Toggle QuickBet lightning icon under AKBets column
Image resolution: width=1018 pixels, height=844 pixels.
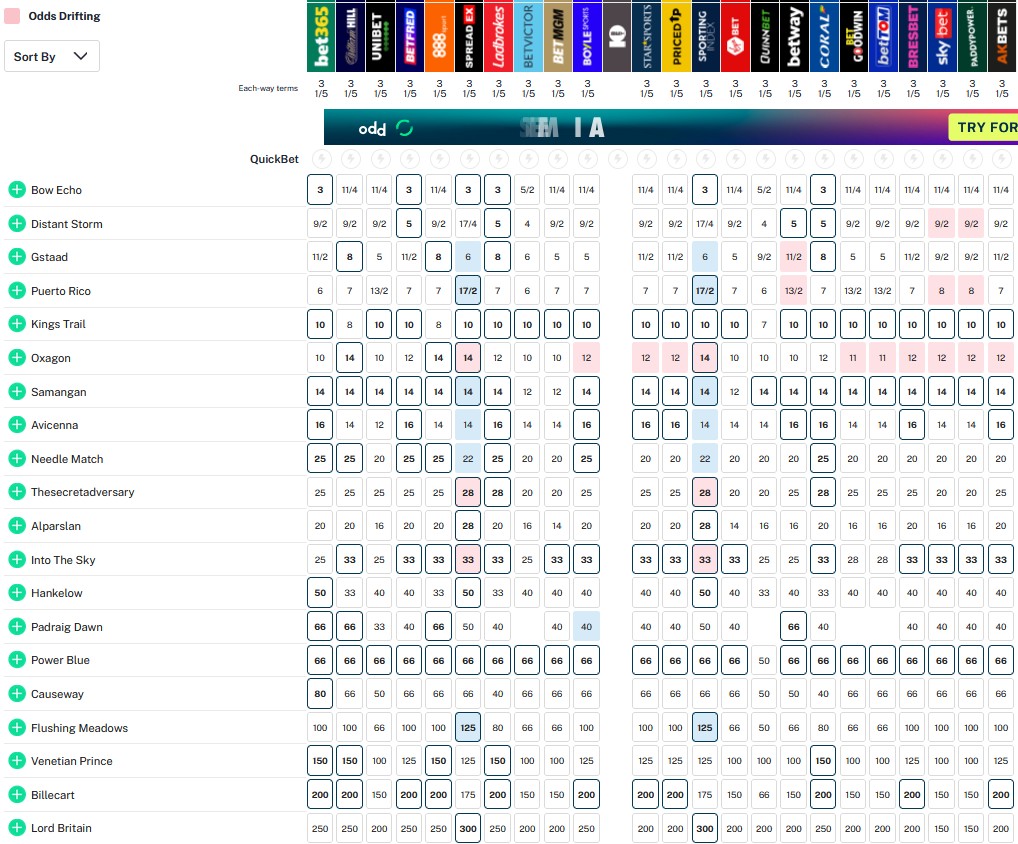(x=1001, y=159)
